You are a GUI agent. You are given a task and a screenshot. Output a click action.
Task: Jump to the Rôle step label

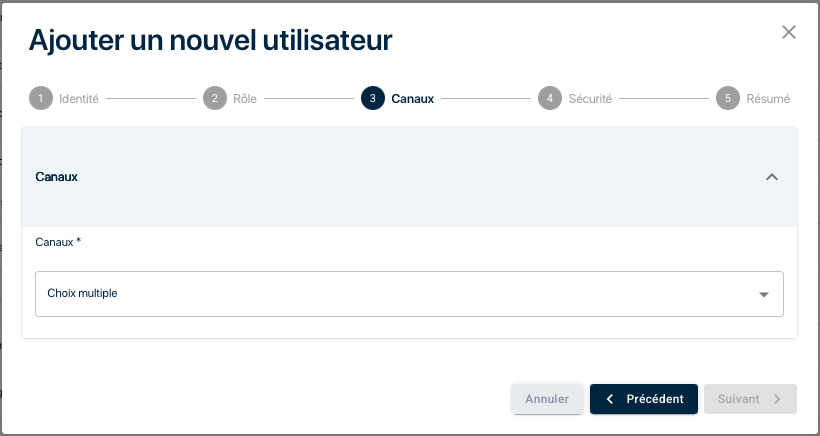[x=245, y=99]
